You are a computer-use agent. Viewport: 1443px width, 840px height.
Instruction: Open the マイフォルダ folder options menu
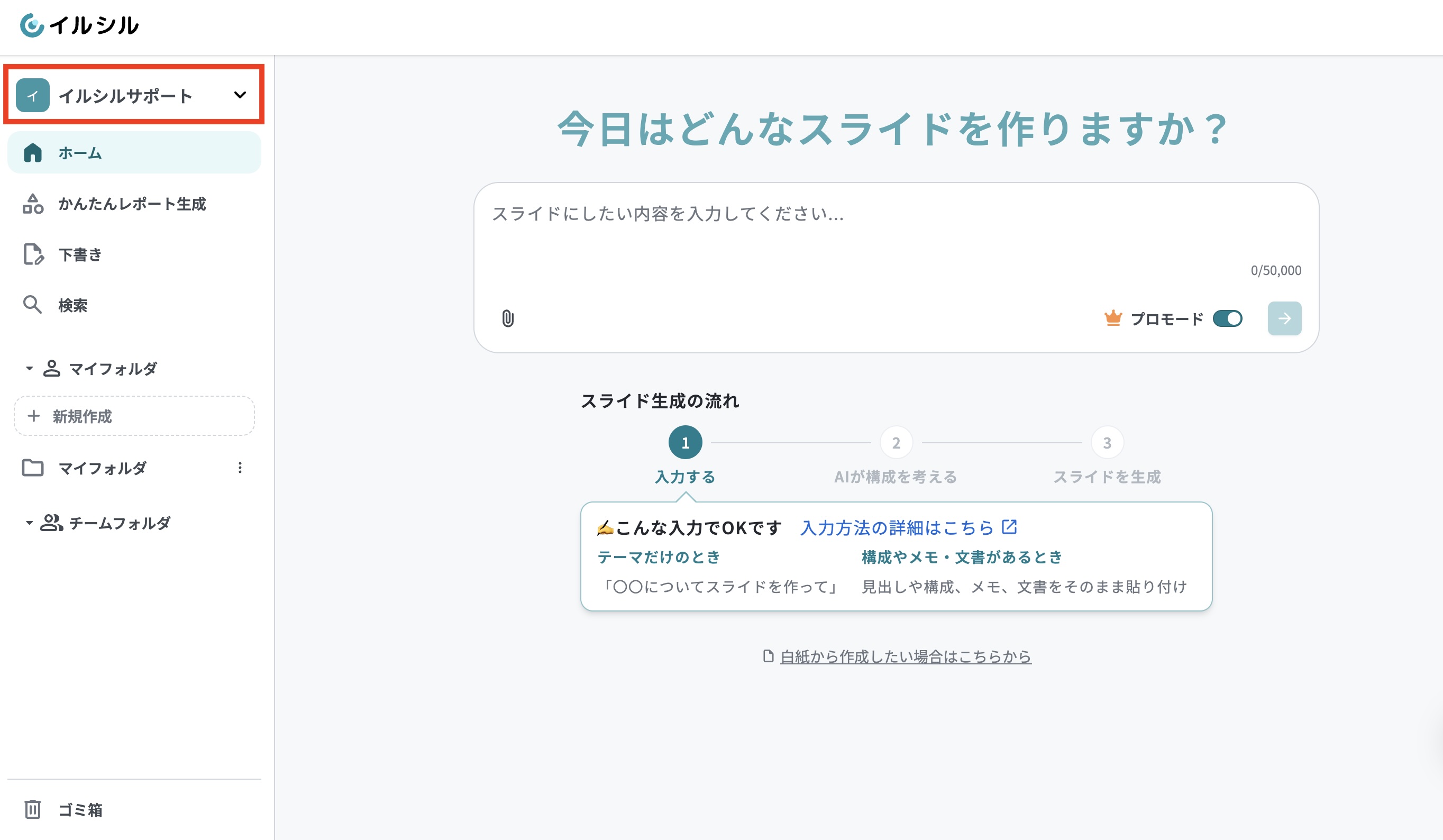coord(240,468)
